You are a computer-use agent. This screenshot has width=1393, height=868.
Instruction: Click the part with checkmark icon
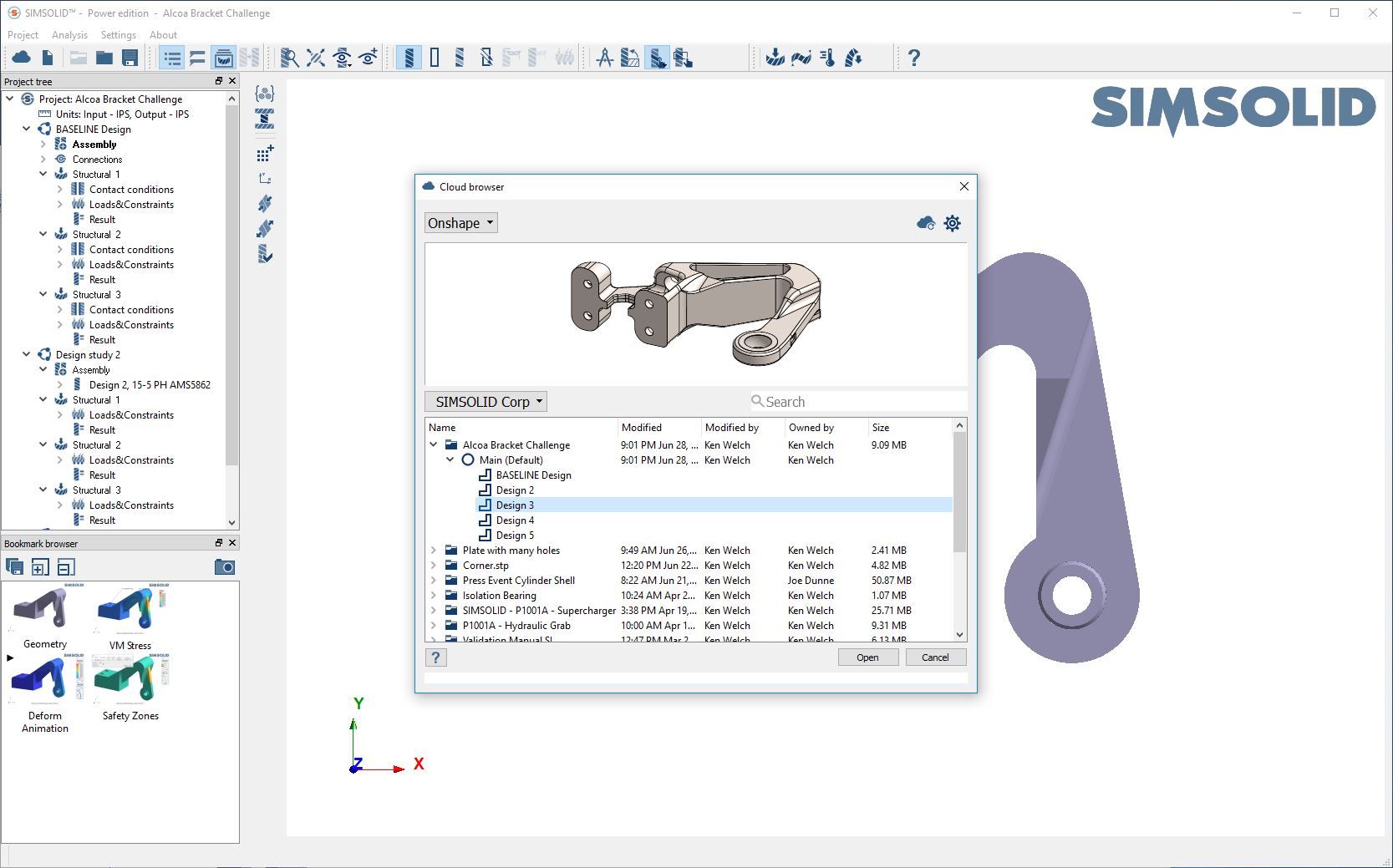265,254
